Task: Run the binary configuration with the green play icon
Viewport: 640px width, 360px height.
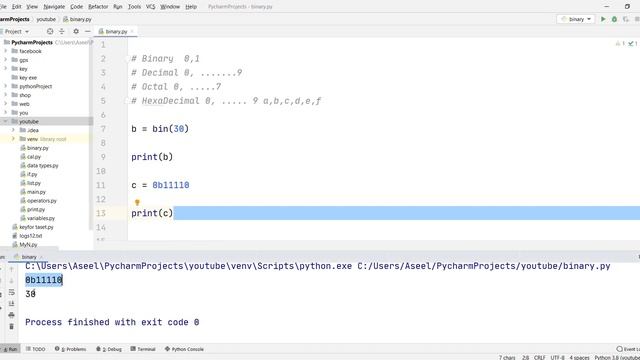Action: pyautogui.click(x=603, y=19)
